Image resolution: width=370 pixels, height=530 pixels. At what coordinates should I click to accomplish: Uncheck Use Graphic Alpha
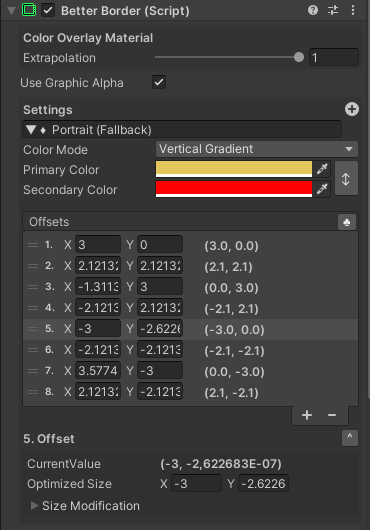pyautogui.click(x=159, y=82)
